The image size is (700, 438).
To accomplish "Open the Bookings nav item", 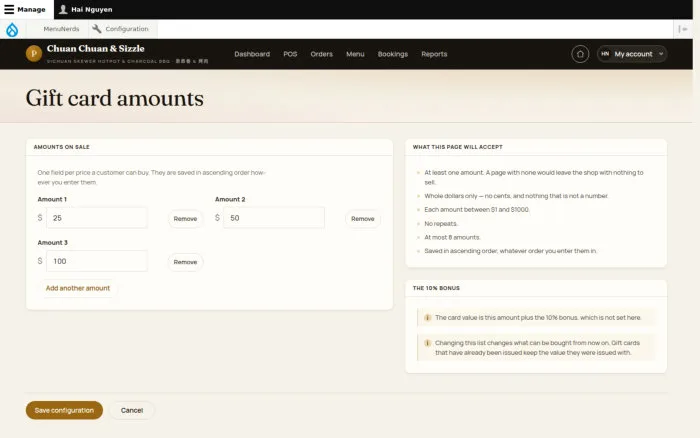I will pos(393,54).
